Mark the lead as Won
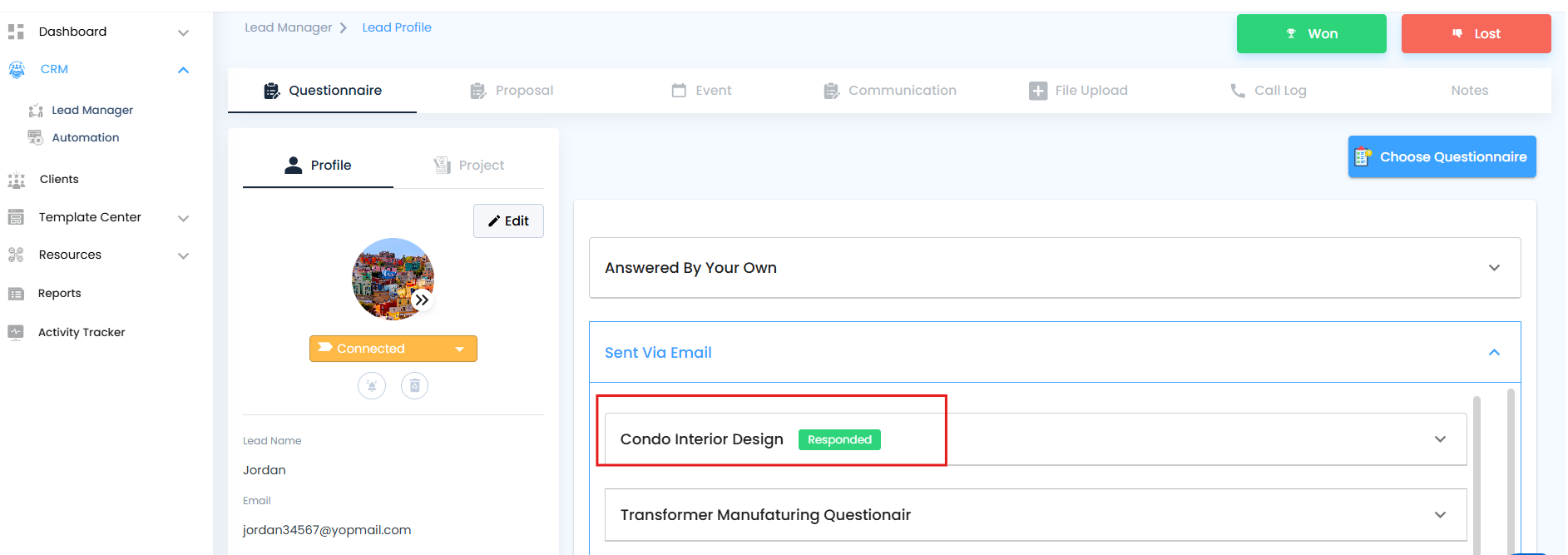Viewport: 1568px width, 555px height. click(1311, 34)
